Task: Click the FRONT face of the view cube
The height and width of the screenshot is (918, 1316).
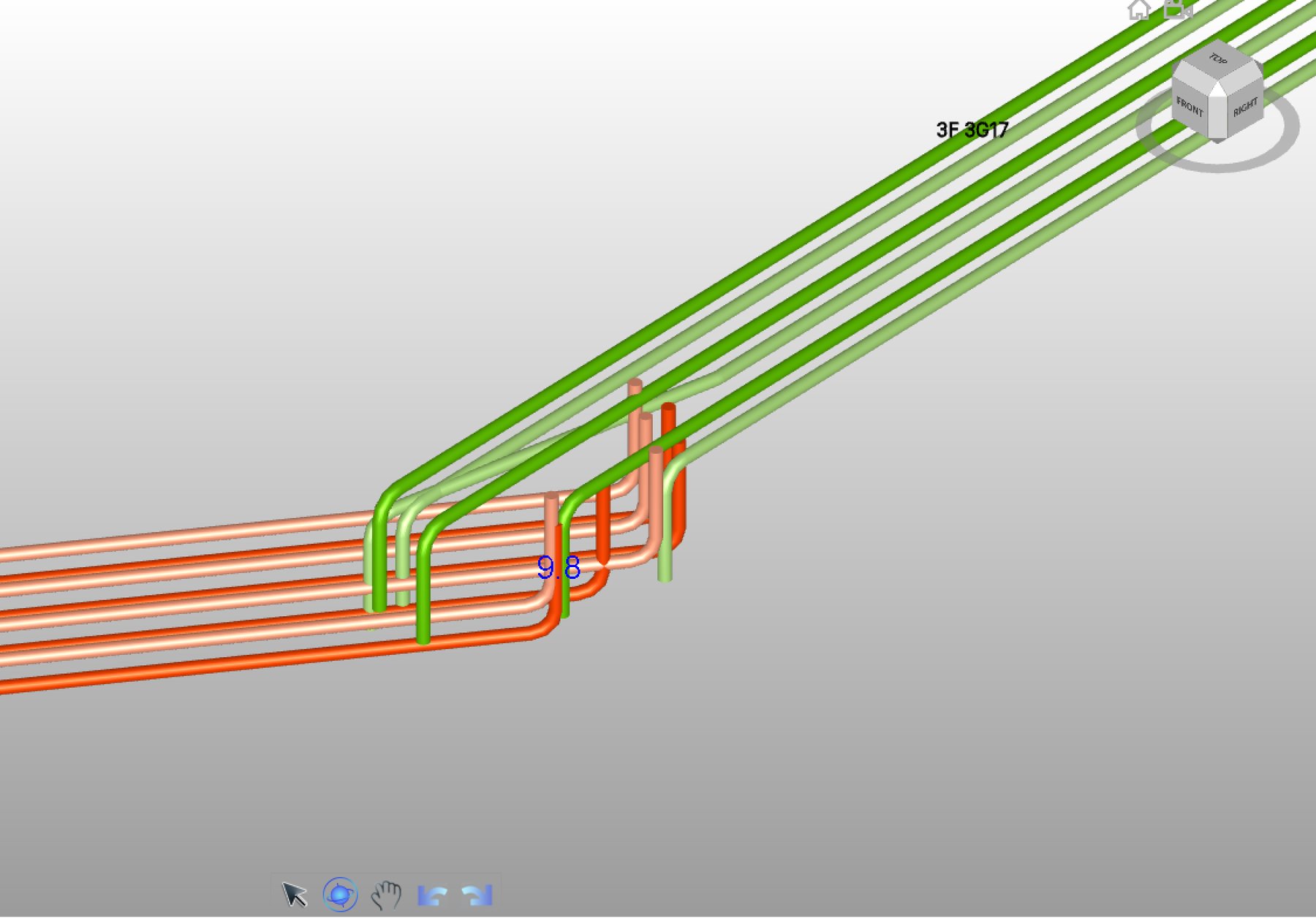Action: pyautogui.click(x=1190, y=109)
